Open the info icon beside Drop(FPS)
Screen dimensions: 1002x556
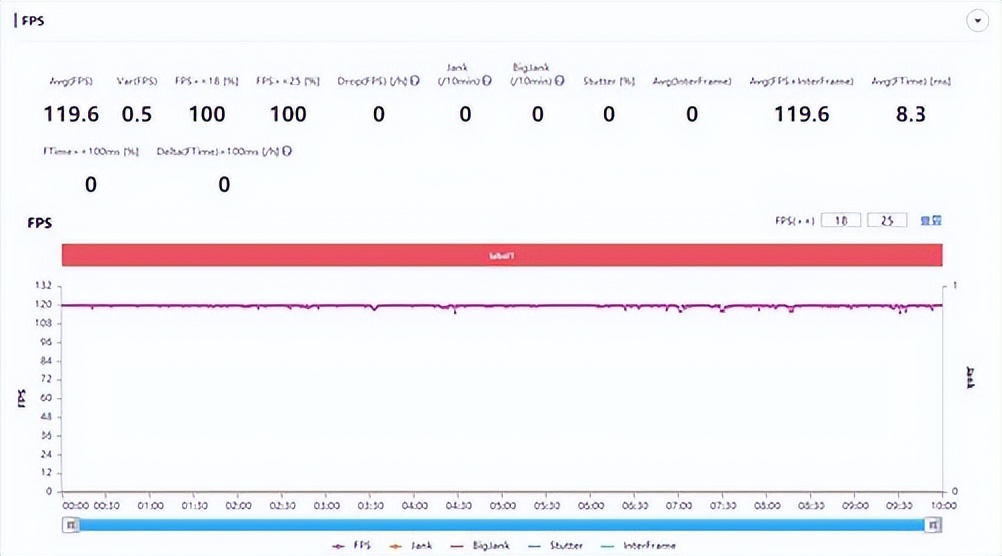click(x=415, y=81)
